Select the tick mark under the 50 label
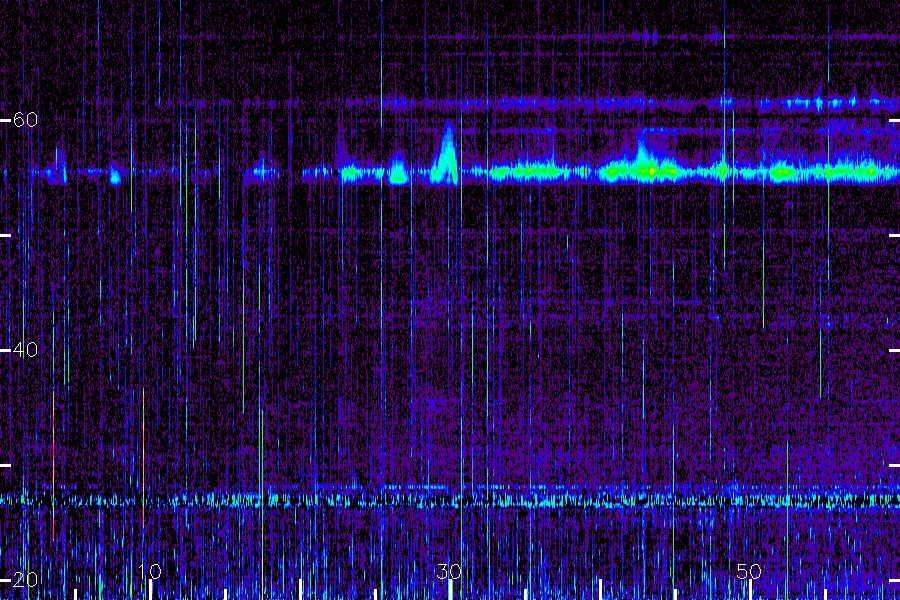This screenshot has height=600, width=900. point(750,590)
